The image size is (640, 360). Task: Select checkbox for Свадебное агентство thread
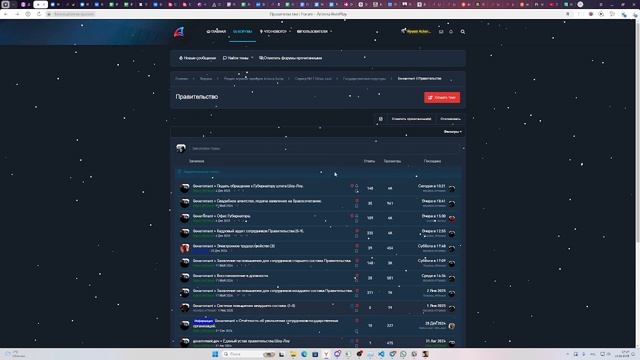(356, 206)
